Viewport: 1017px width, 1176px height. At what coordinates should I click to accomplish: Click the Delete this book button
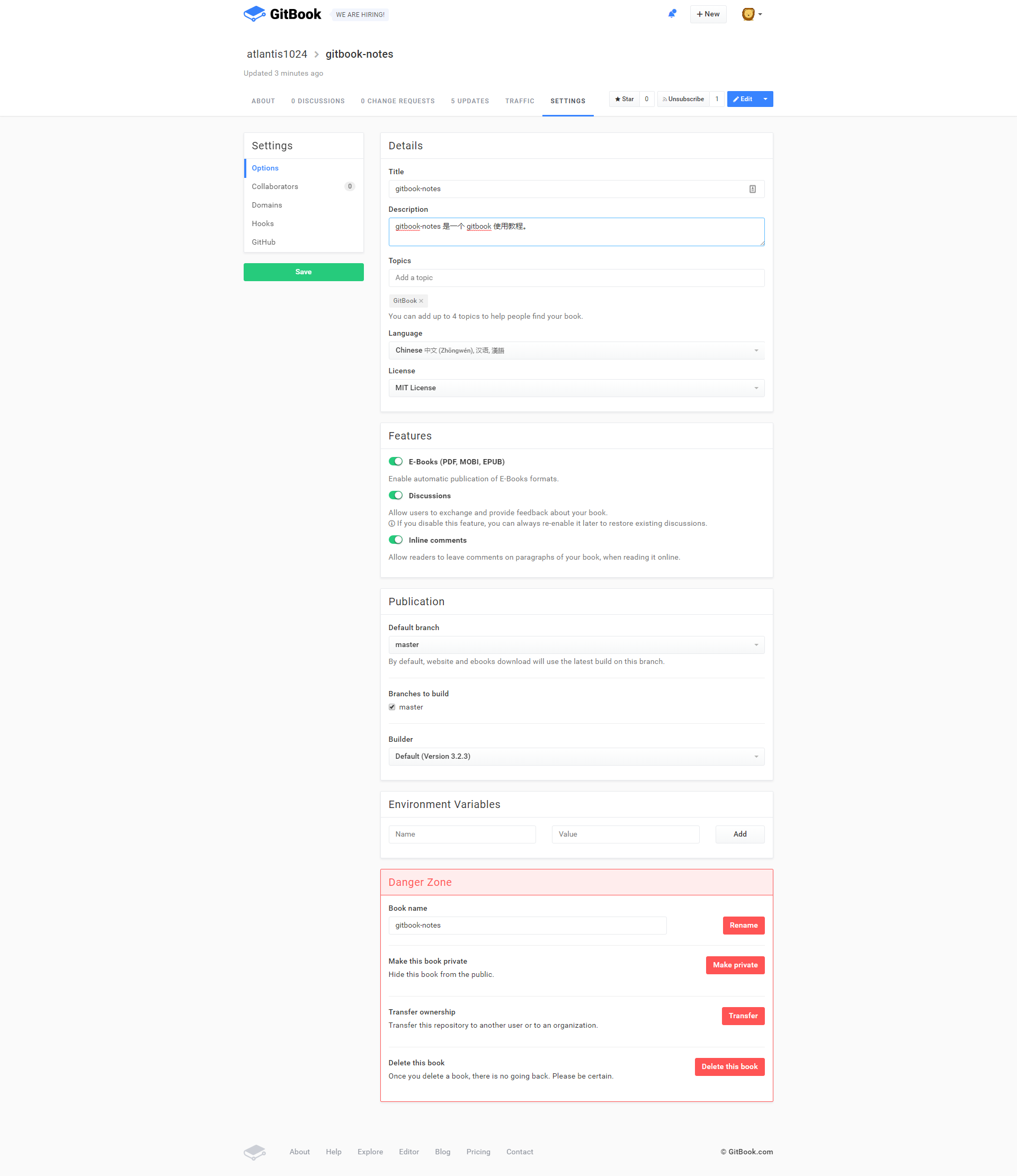point(730,1067)
